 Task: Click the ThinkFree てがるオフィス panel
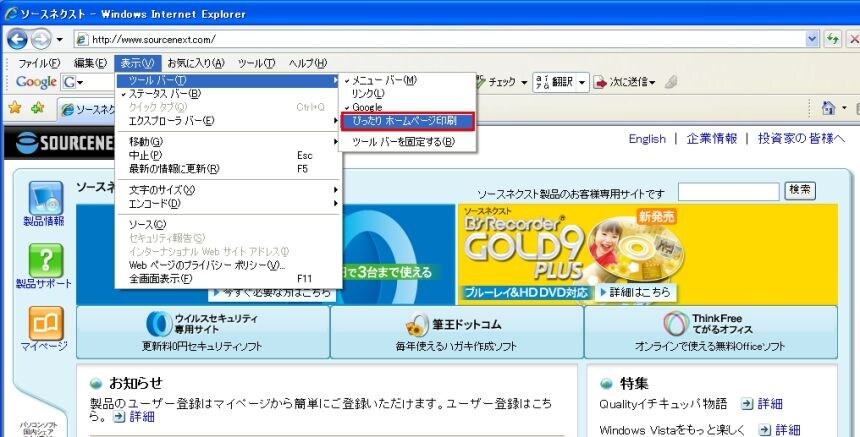click(x=711, y=332)
